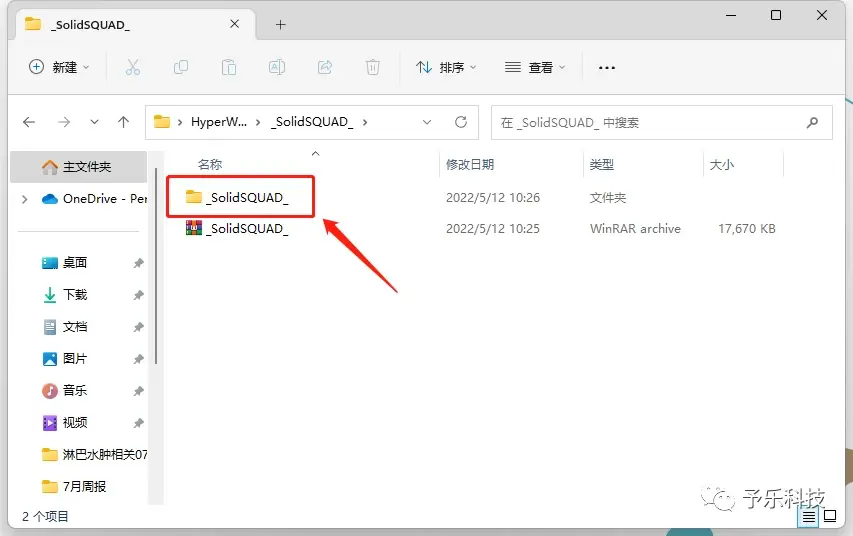Select 主文件夹 in sidebar
The image size is (853, 536).
[x=78, y=167]
